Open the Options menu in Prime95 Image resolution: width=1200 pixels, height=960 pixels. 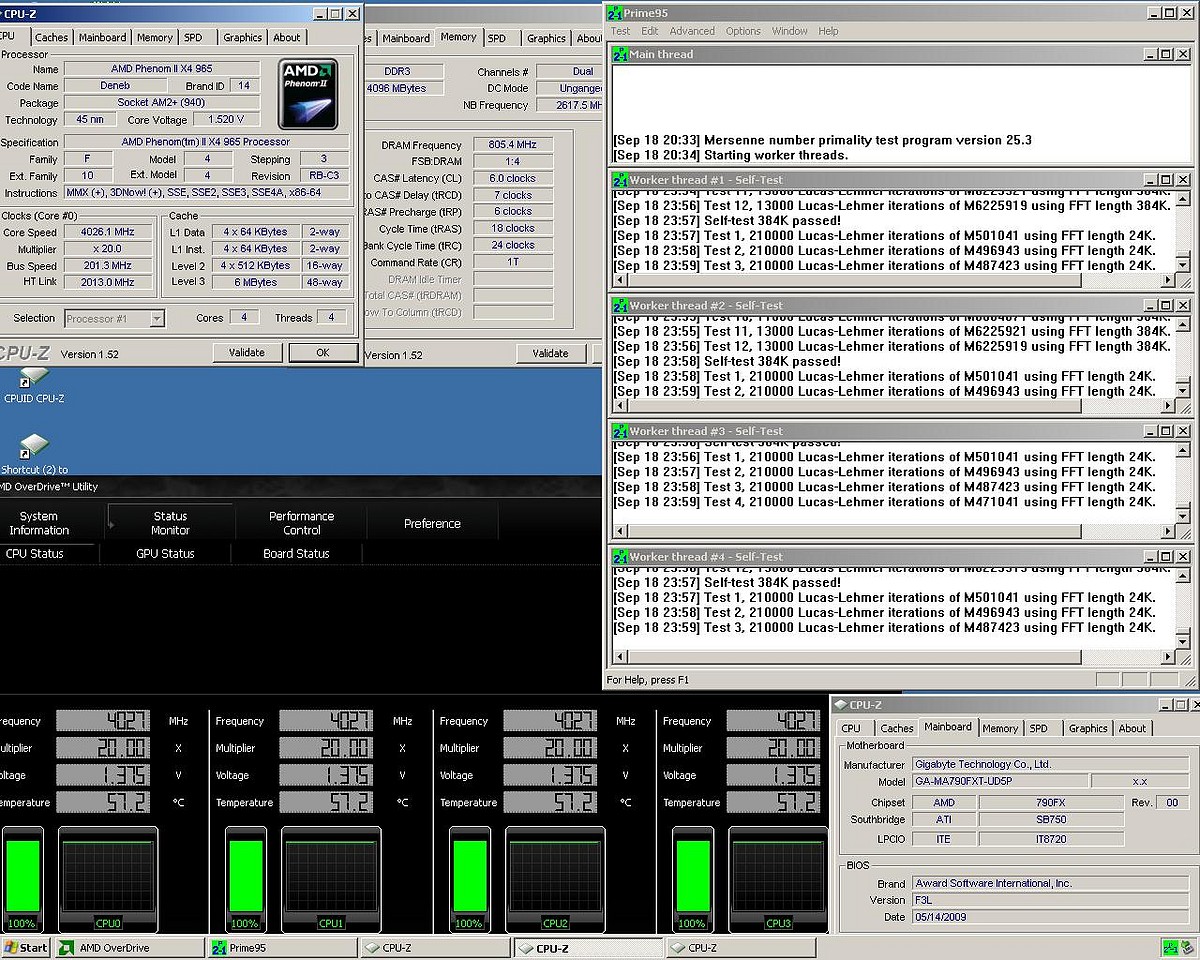point(743,31)
